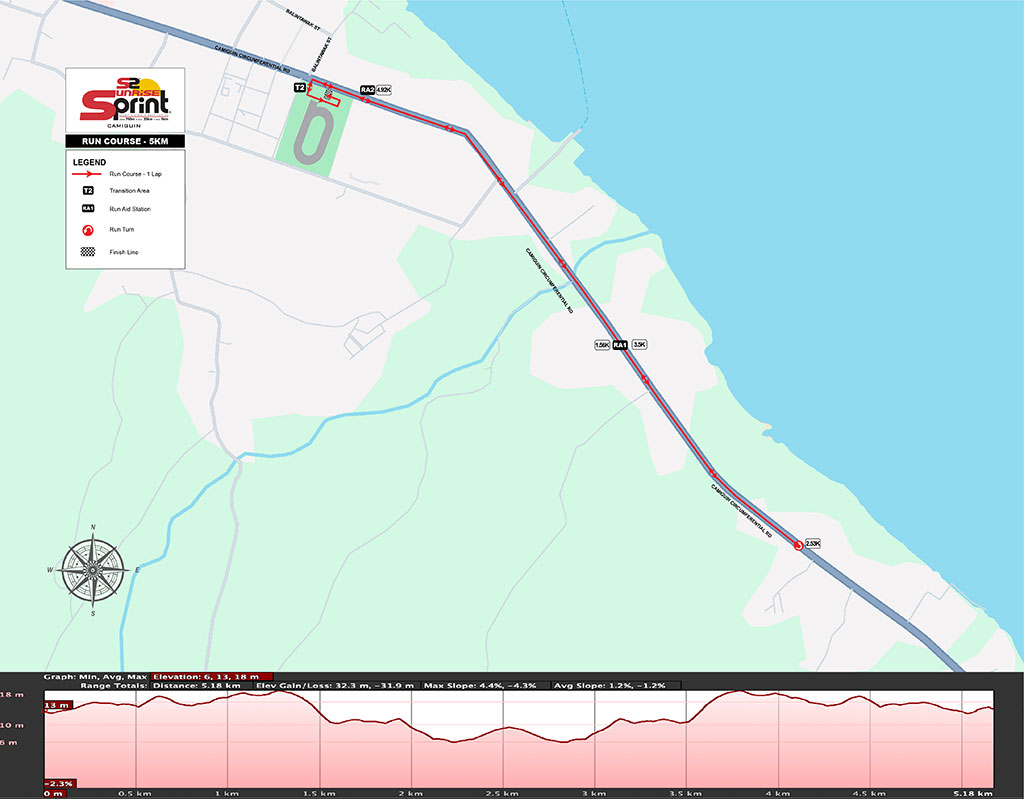Click the RA1 icon in the legend
Screen dimensions: 1024x799
click(88, 209)
